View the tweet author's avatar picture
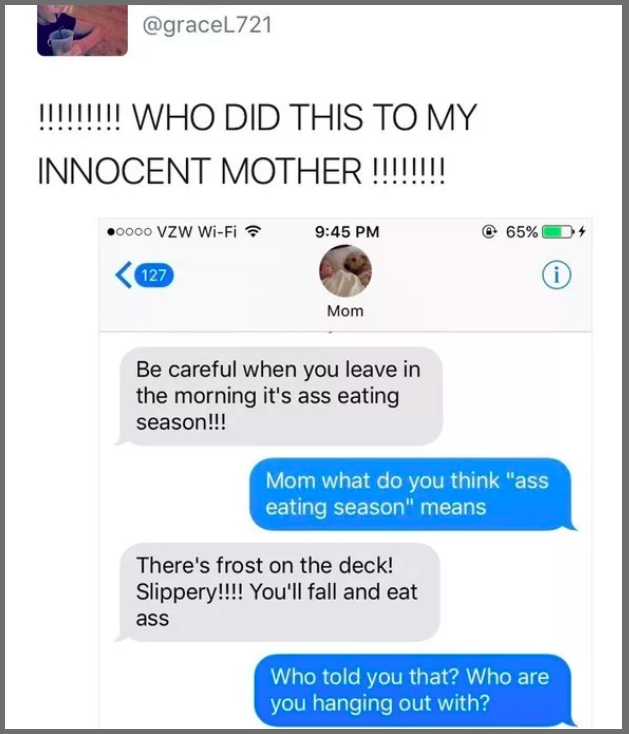The height and width of the screenshot is (734, 629). pos(82,30)
